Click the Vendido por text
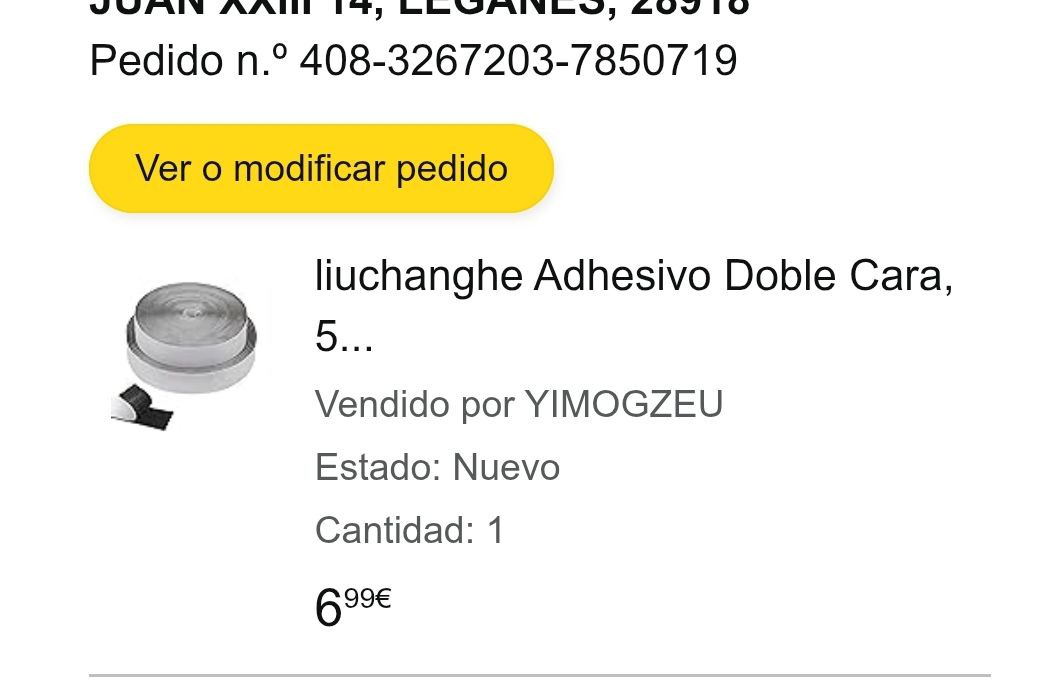Screen dimensions: 1062x679 415,404
